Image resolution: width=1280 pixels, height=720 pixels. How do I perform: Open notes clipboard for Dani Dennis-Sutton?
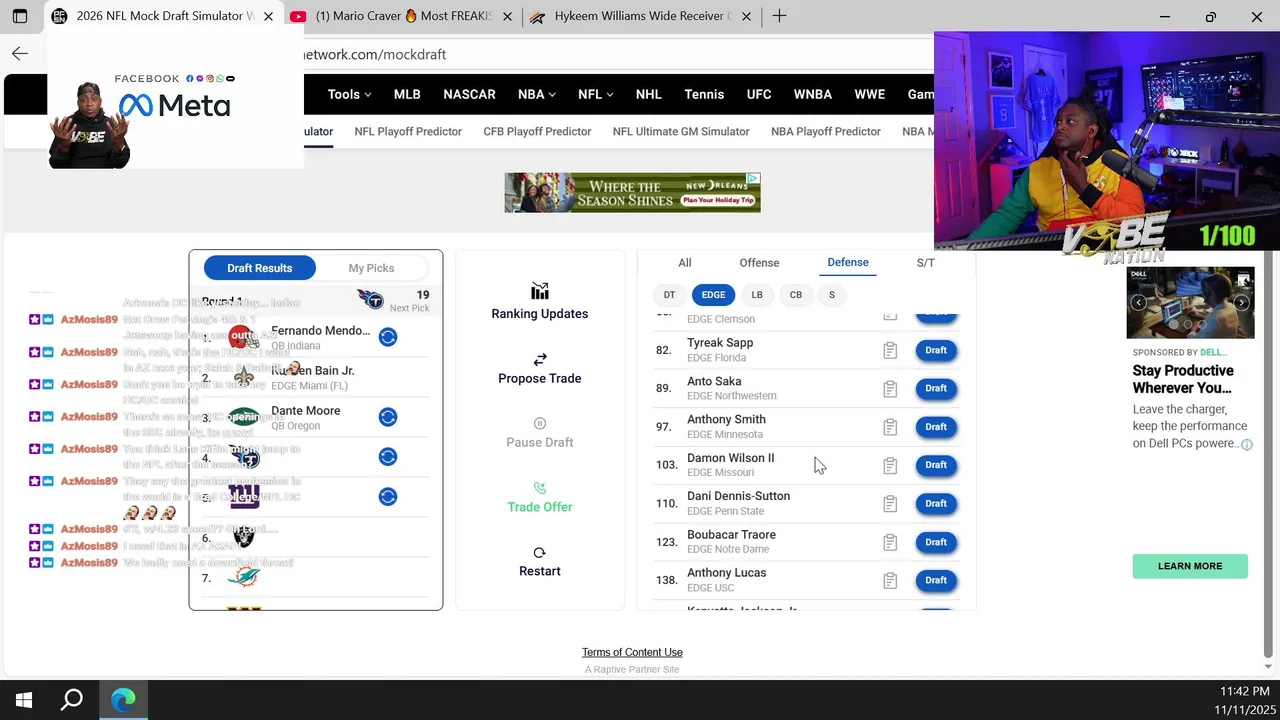coord(890,504)
